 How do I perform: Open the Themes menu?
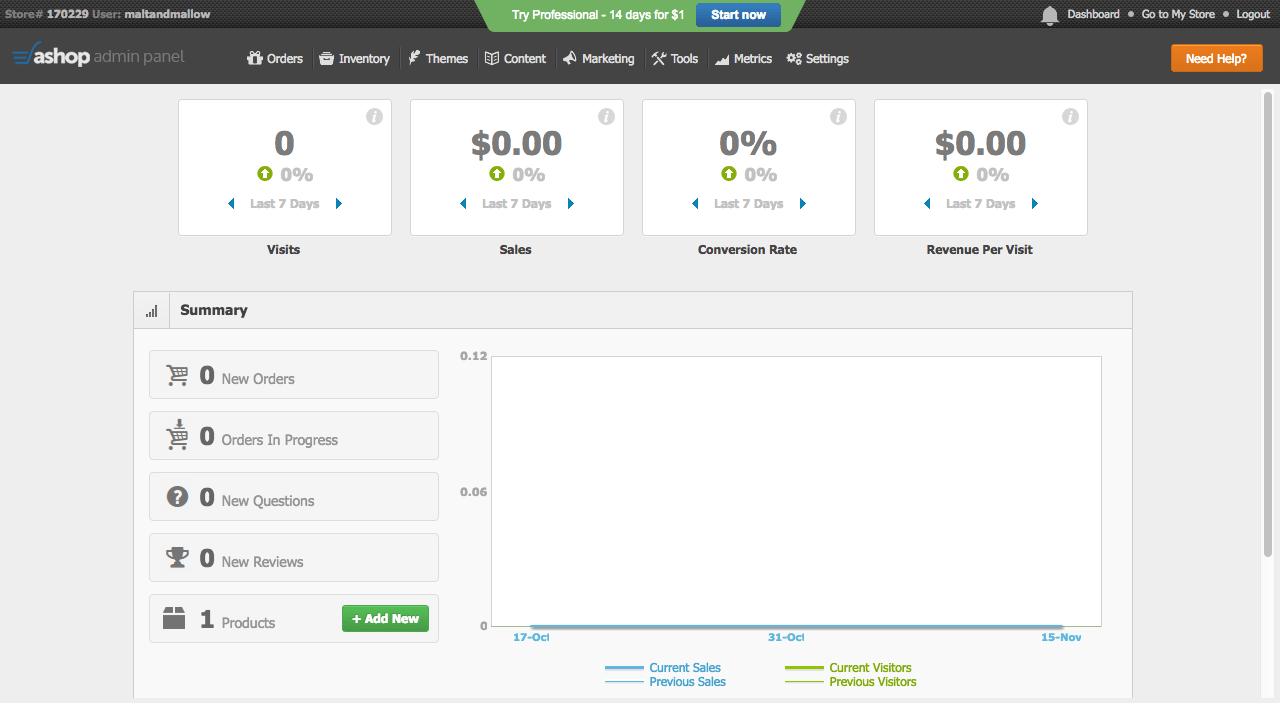(x=437, y=59)
